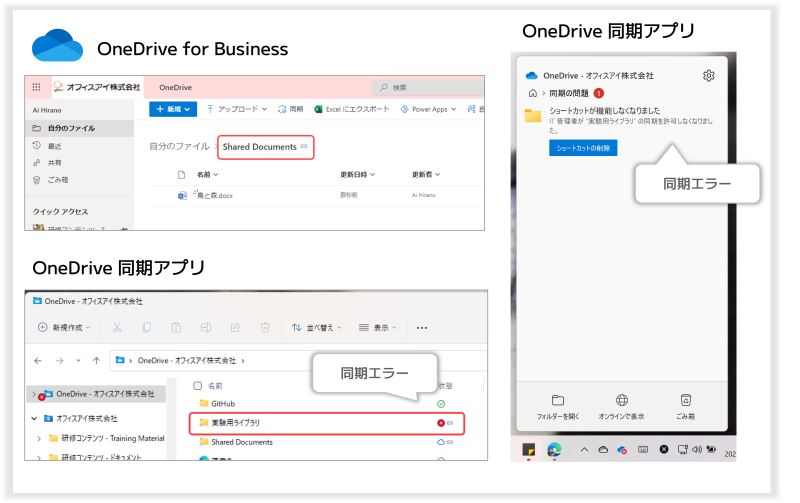
Task: Click フォルダーを開く in the sync panel
Action: [x=558, y=407]
